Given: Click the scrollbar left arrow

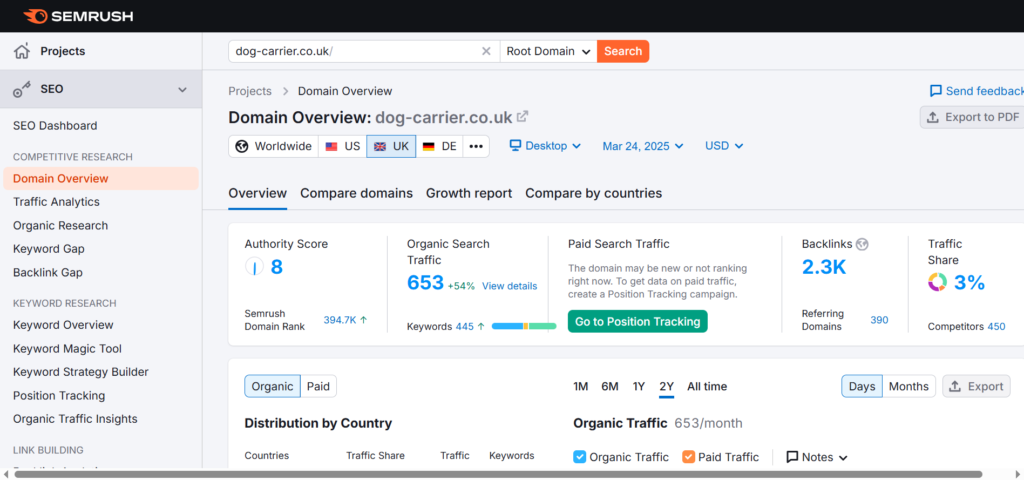Looking at the screenshot, I should (6, 474).
